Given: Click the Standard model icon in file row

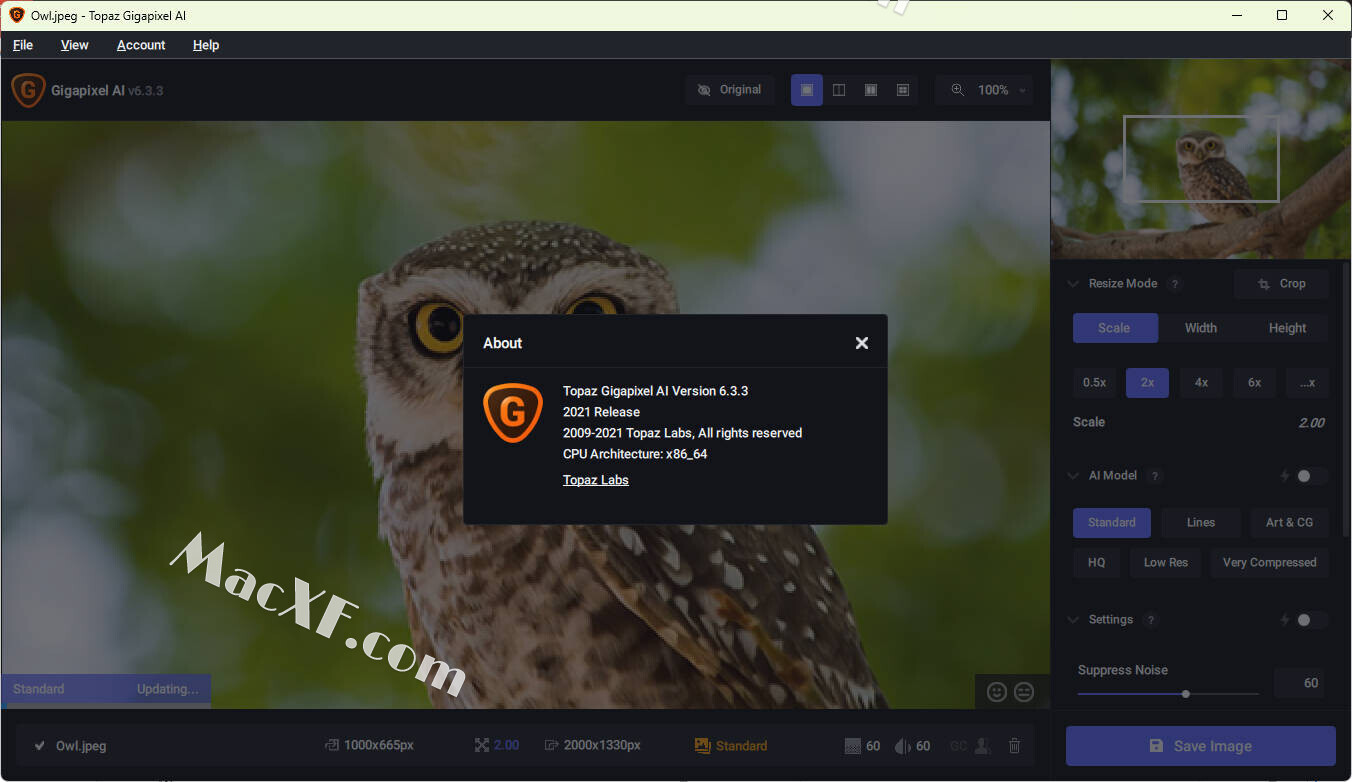Looking at the screenshot, I should [702, 746].
